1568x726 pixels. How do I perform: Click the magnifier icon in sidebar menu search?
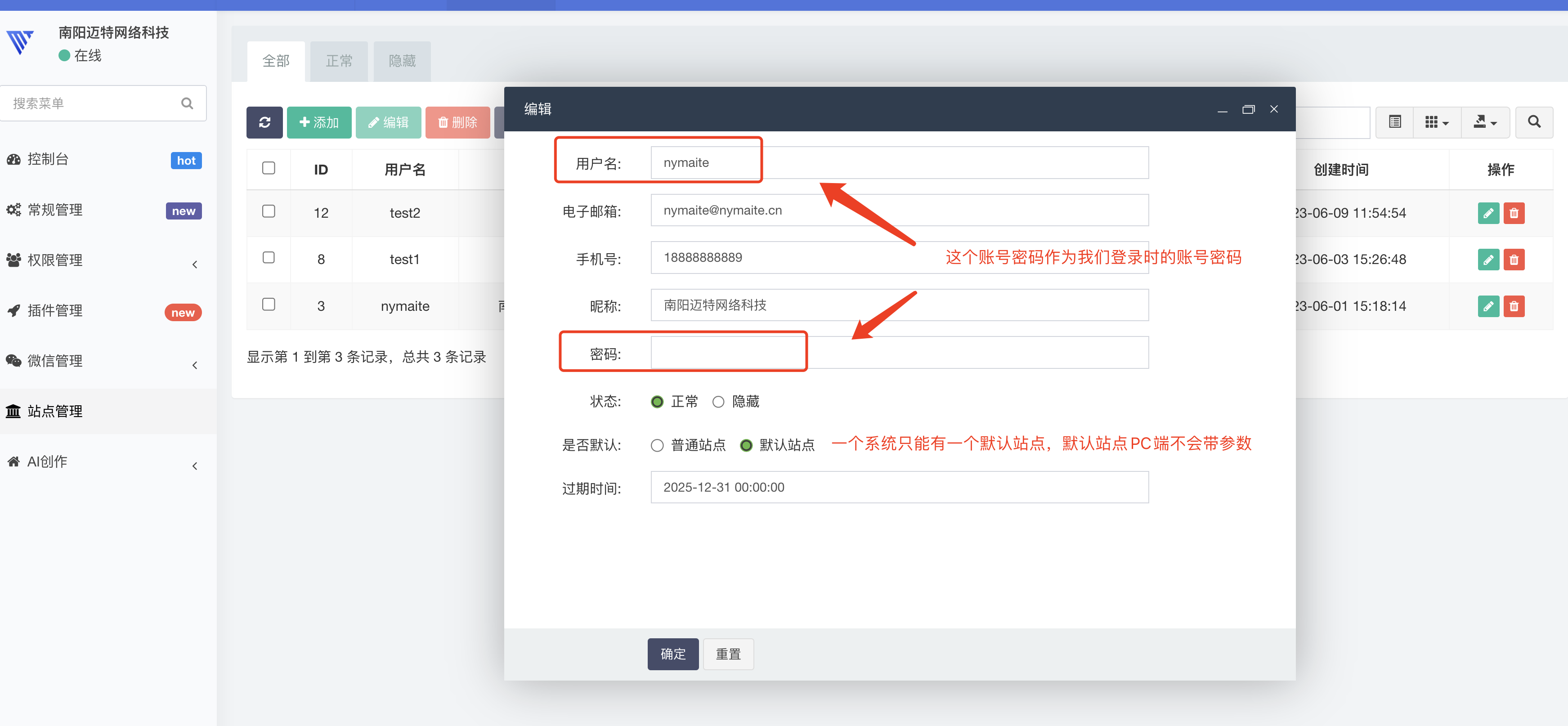187,103
